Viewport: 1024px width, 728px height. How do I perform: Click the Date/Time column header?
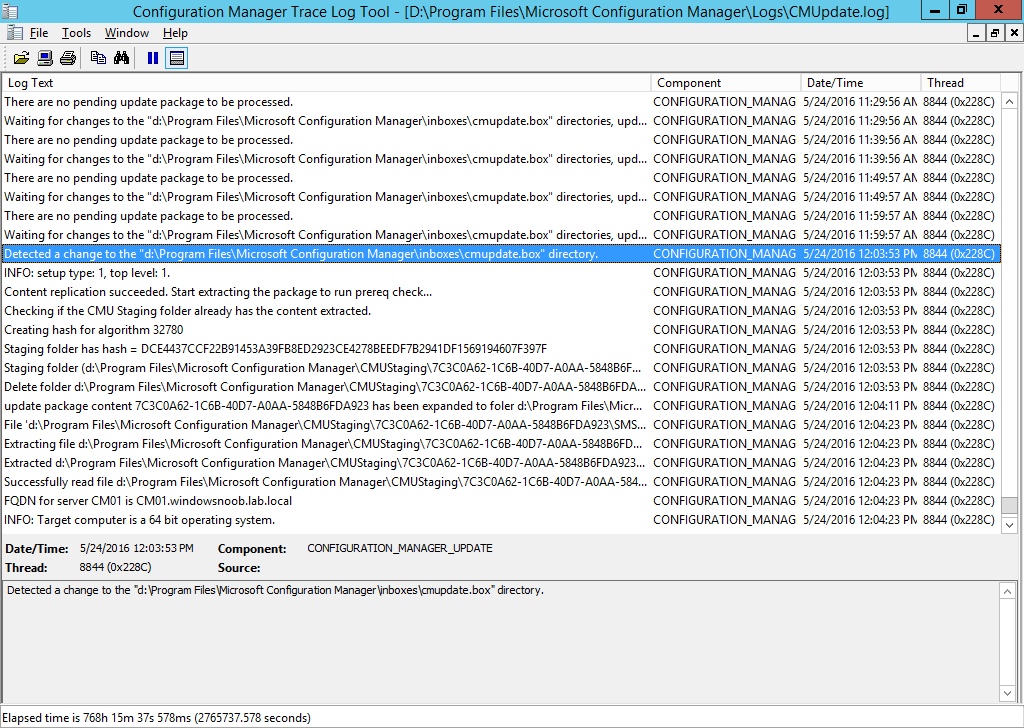861,83
